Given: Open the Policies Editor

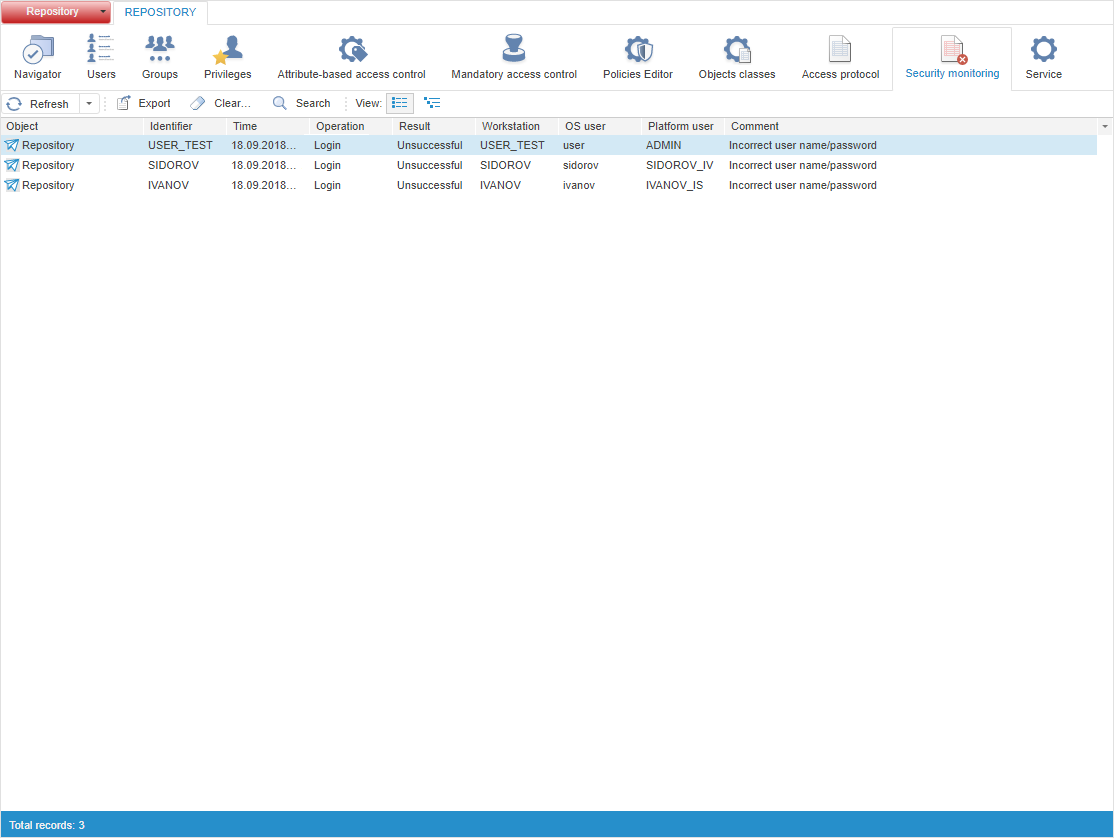Looking at the screenshot, I should pyautogui.click(x=638, y=58).
